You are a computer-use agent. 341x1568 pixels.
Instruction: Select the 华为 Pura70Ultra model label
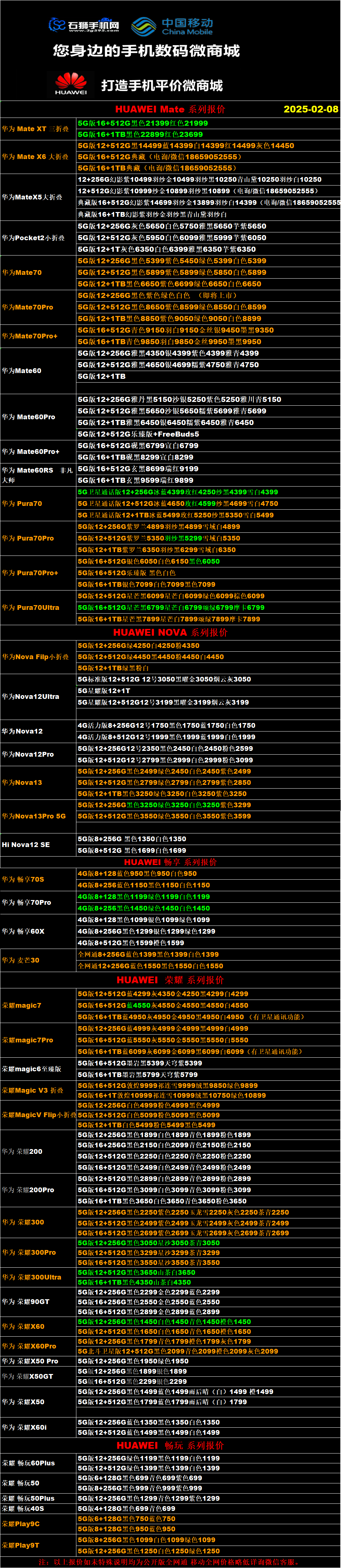pyautogui.click(x=31, y=607)
